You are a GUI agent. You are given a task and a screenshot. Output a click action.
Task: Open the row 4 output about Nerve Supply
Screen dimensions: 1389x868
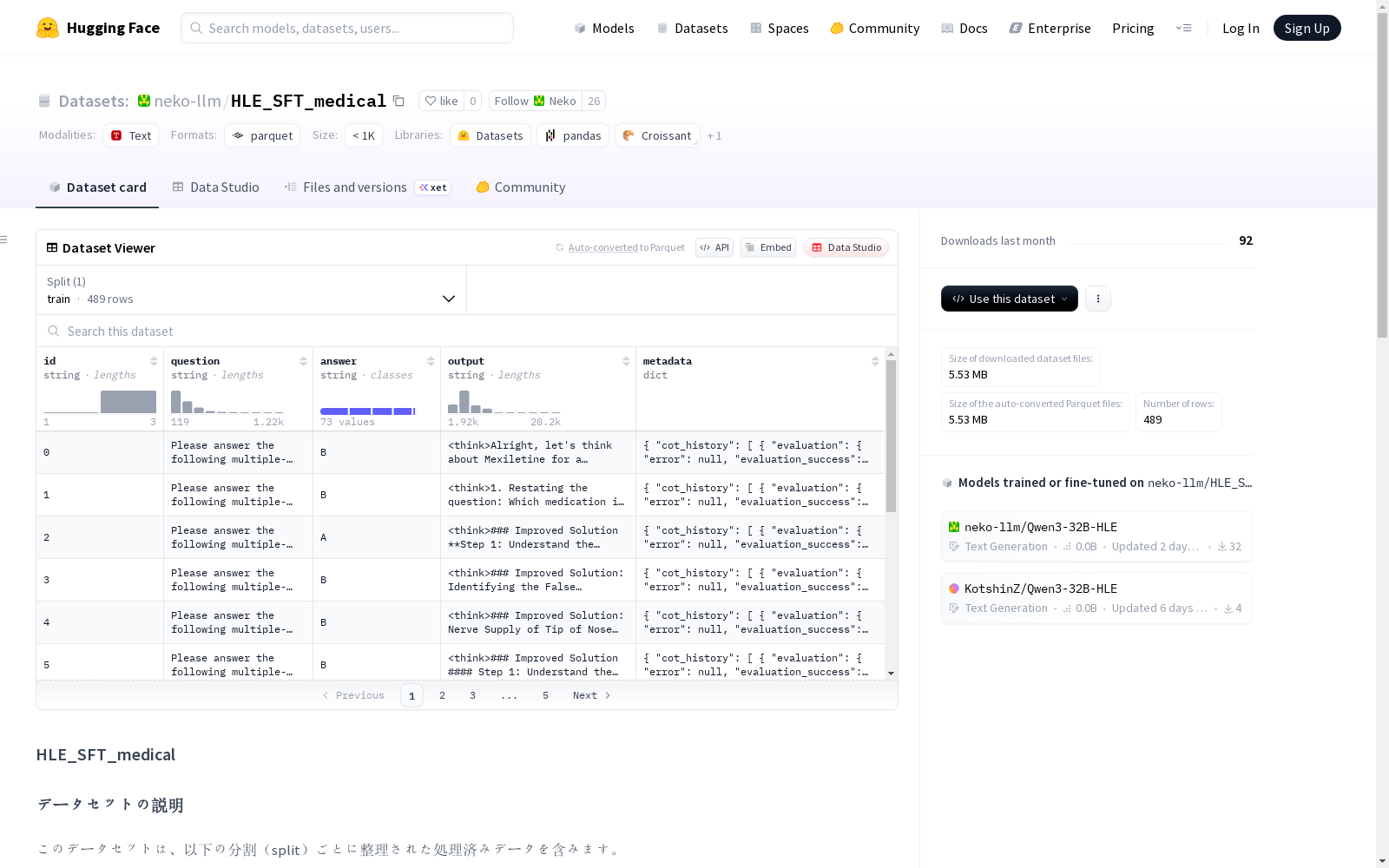pyautogui.click(x=538, y=622)
